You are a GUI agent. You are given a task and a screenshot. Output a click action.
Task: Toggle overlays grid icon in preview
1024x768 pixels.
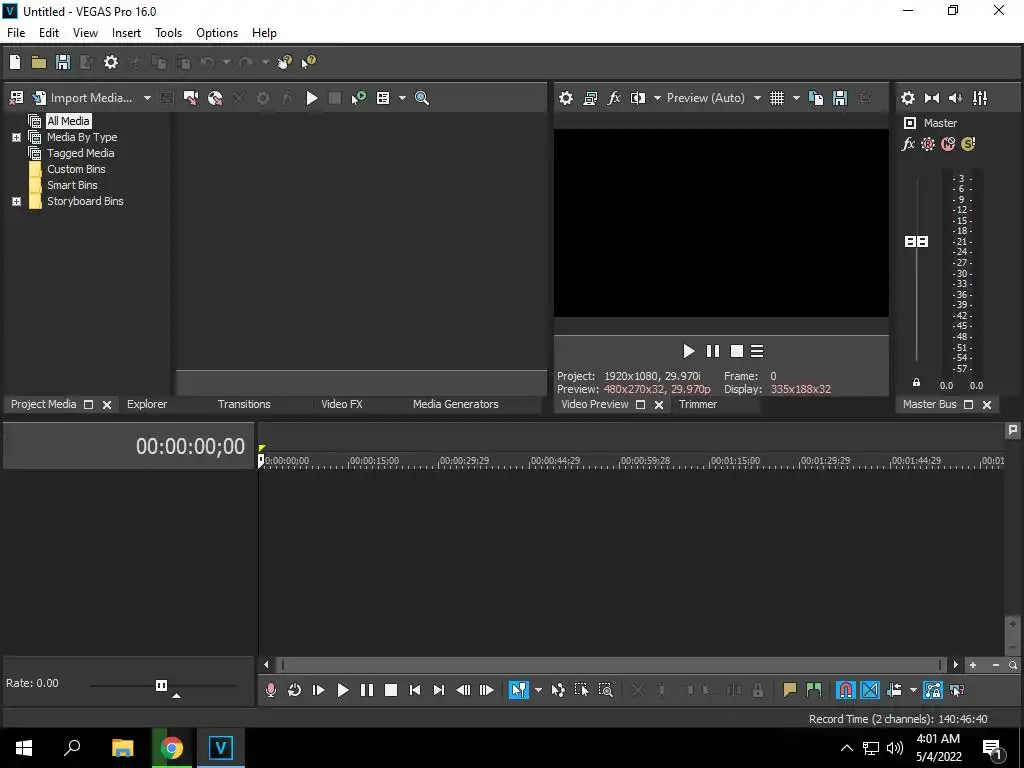[x=776, y=98]
